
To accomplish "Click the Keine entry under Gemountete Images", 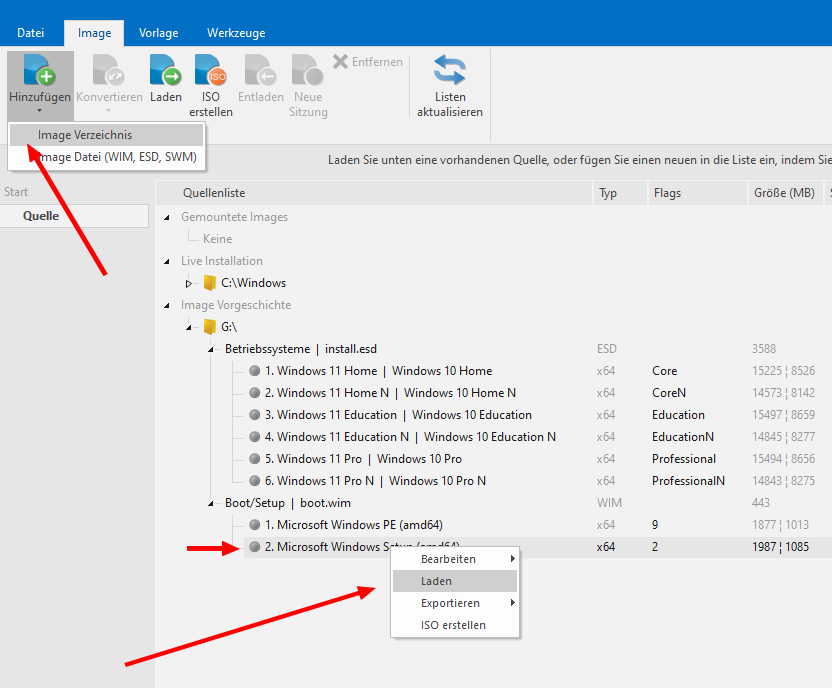I will (x=217, y=239).
